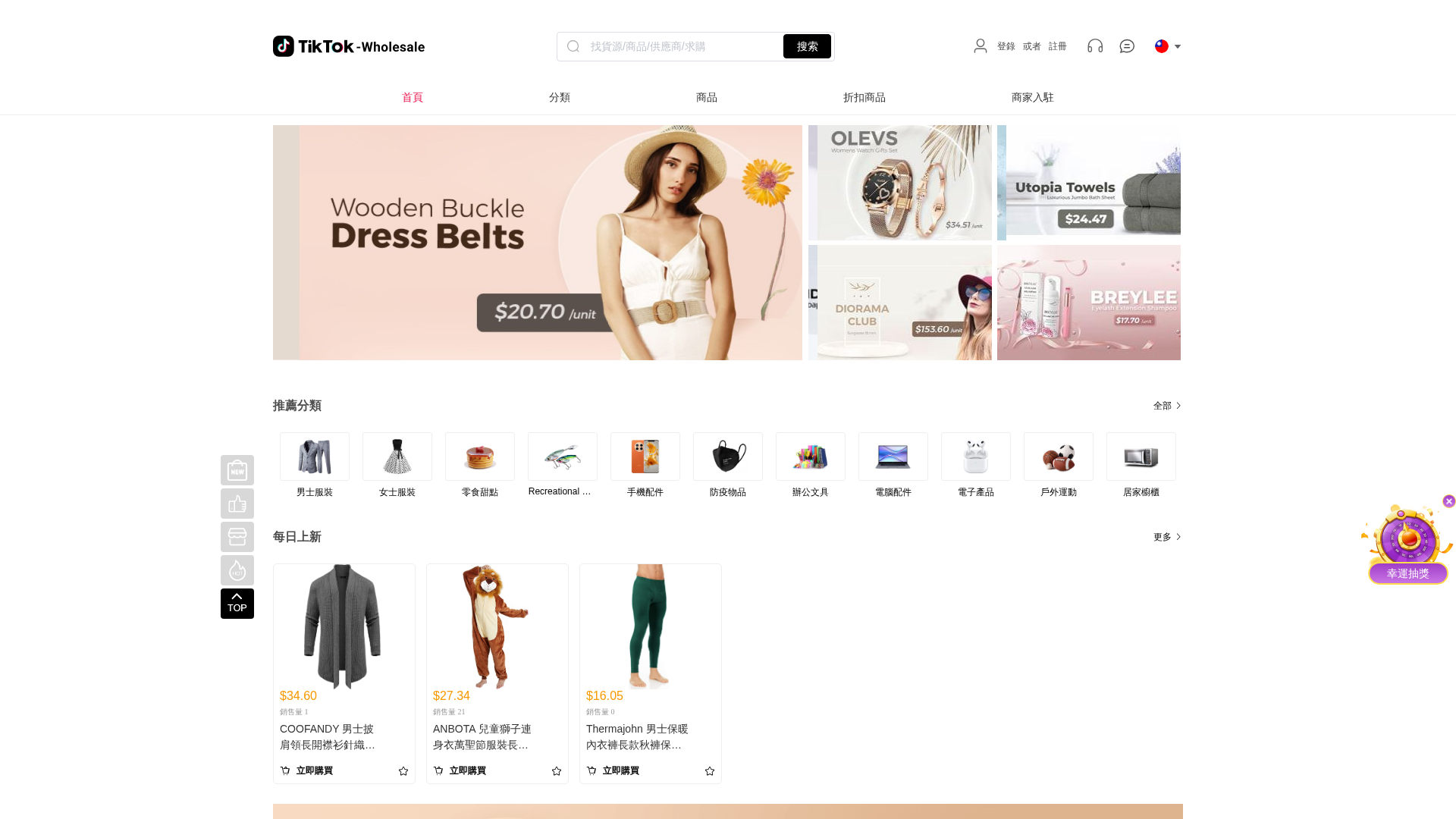Expand 全部 in recommended categories

[1167, 406]
